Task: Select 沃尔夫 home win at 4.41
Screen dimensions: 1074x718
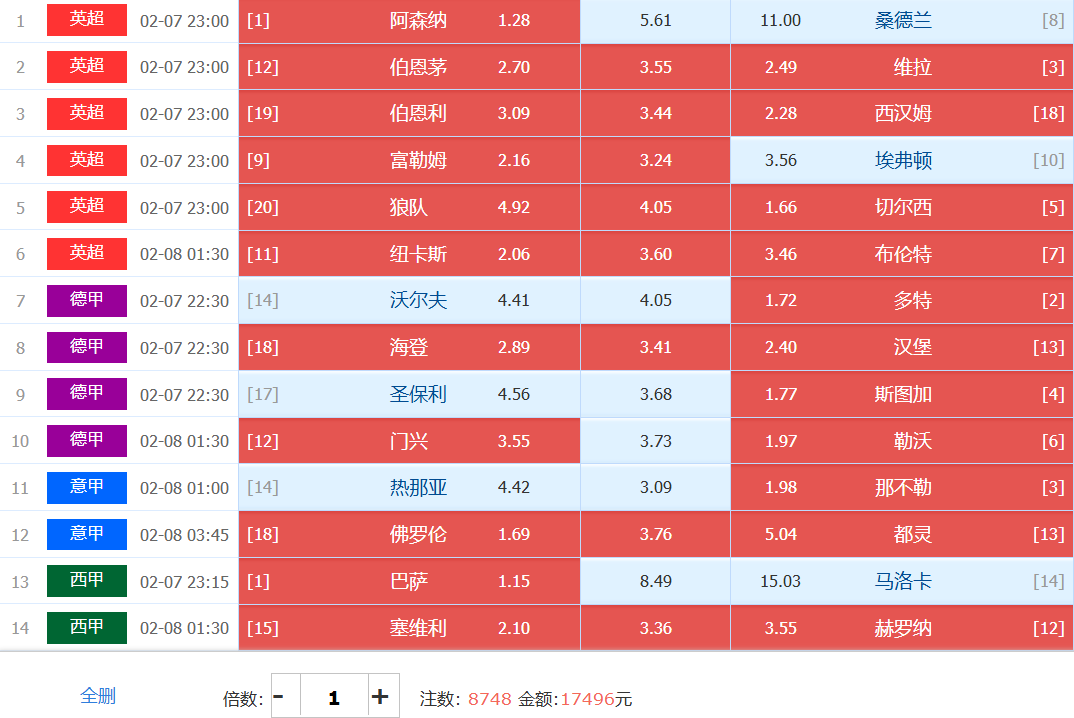Action: 408,301
